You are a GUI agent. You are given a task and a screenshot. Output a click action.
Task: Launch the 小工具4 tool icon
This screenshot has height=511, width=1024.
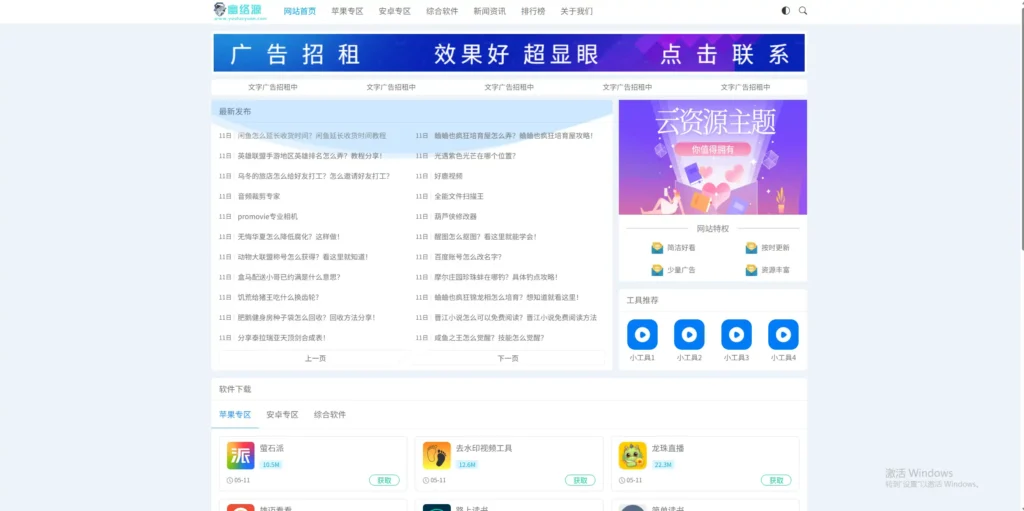pos(783,335)
